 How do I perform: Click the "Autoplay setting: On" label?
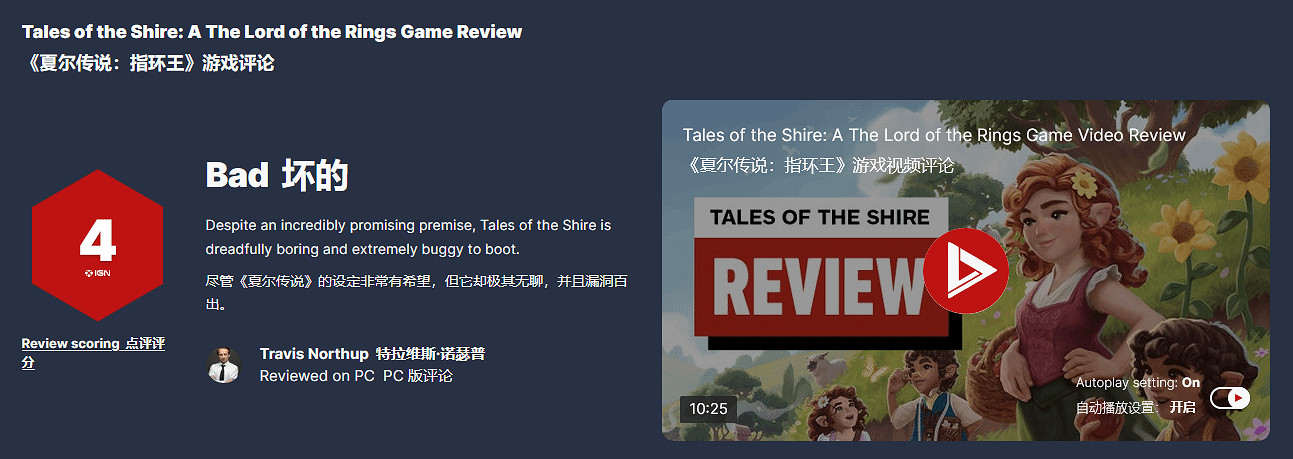point(1138,383)
